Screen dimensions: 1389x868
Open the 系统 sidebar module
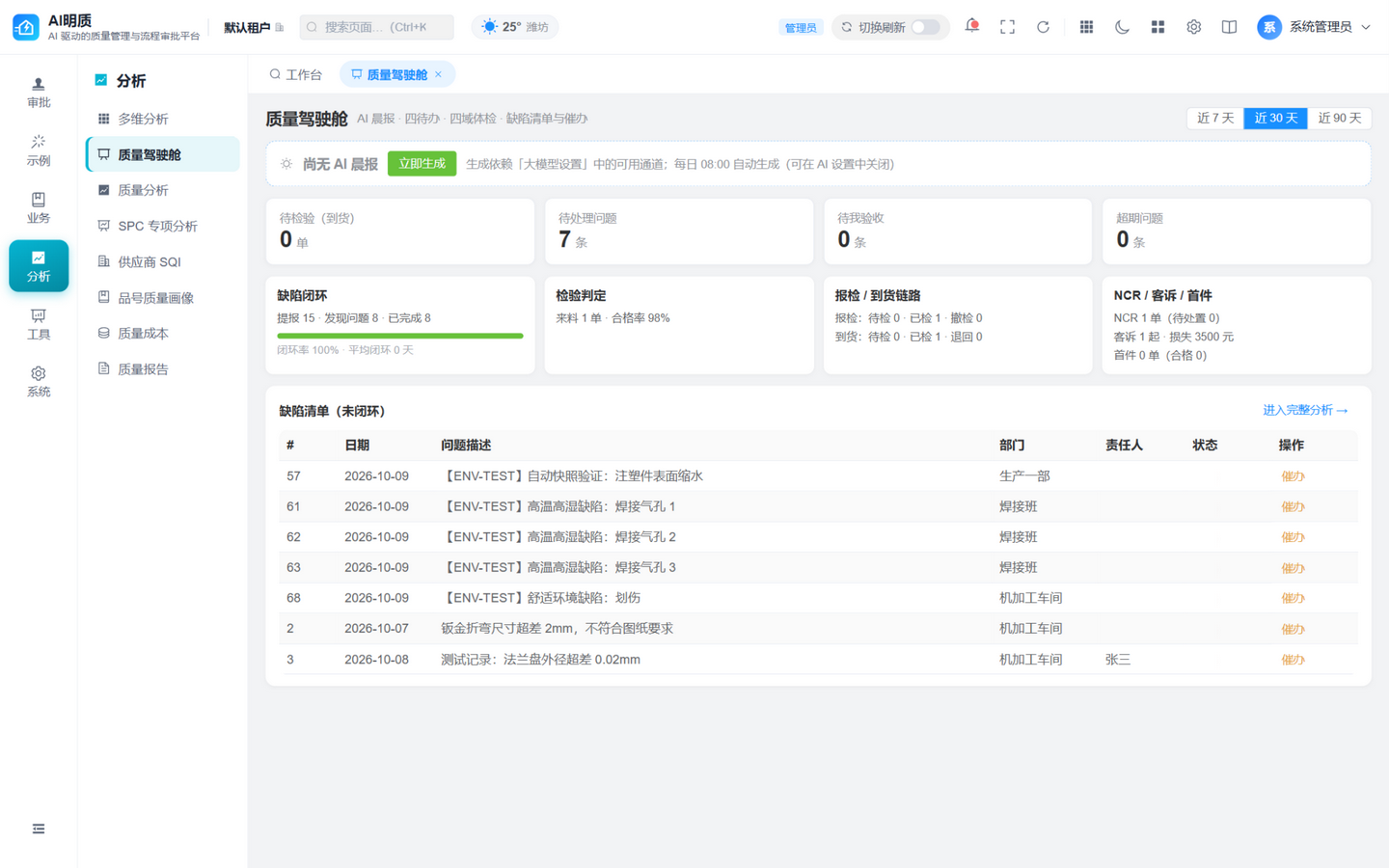click(39, 382)
